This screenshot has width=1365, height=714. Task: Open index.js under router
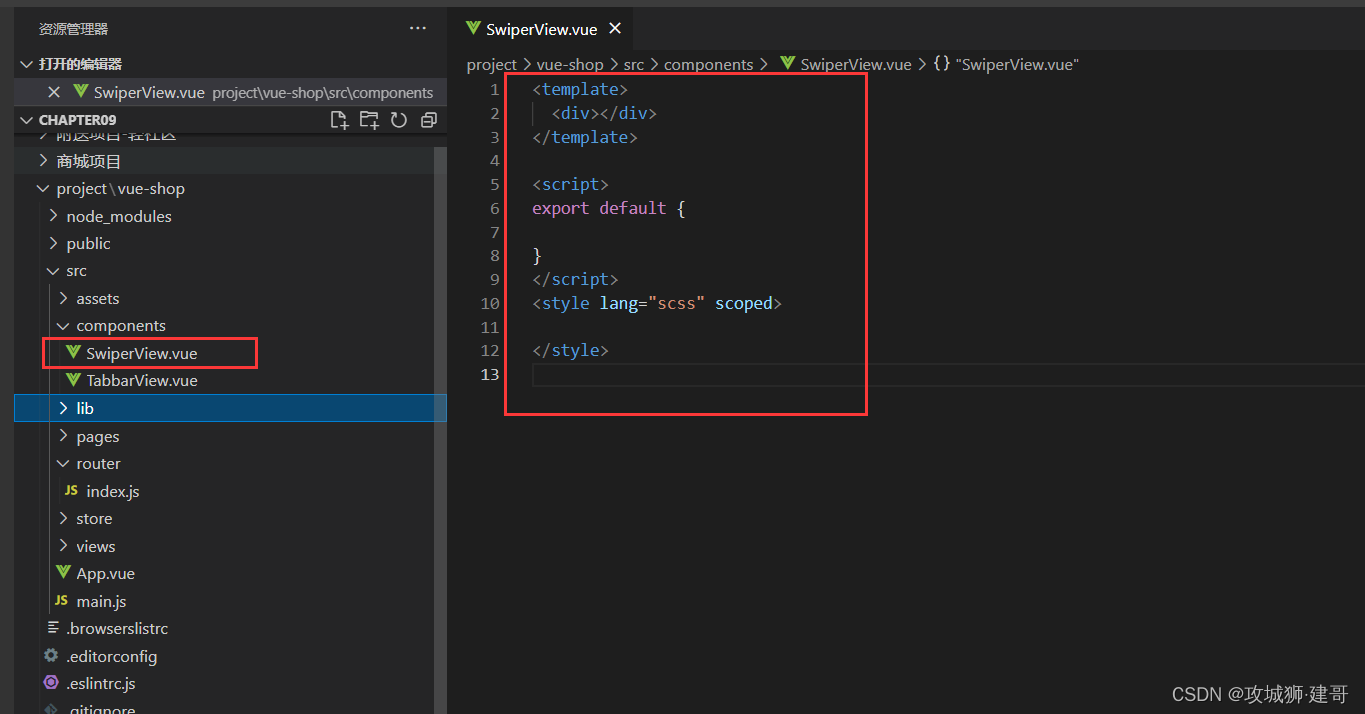(x=112, y=491)
